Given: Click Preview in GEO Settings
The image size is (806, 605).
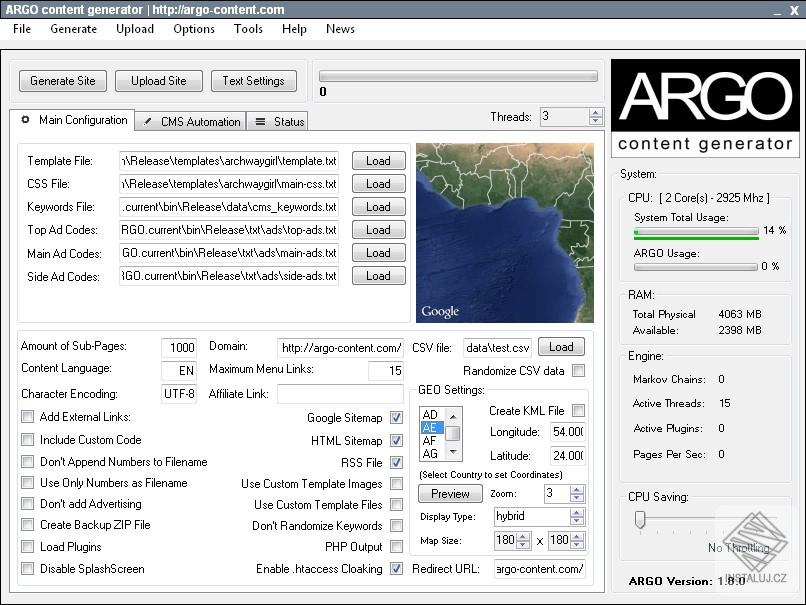Looking at the screenshot, I should click(x=449, y=493).
